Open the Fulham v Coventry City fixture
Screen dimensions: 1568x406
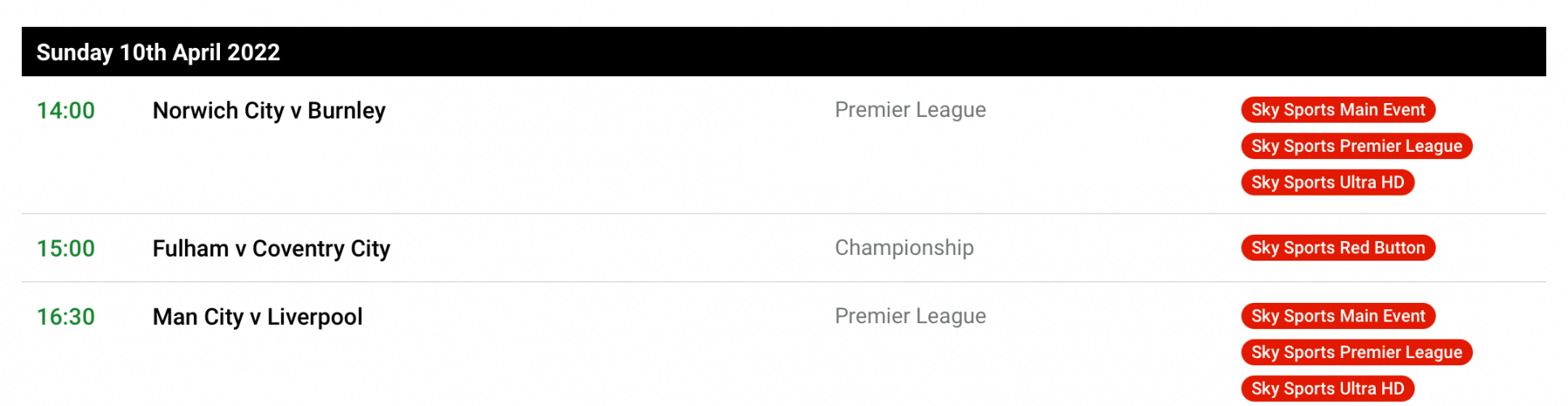point(271,248)
